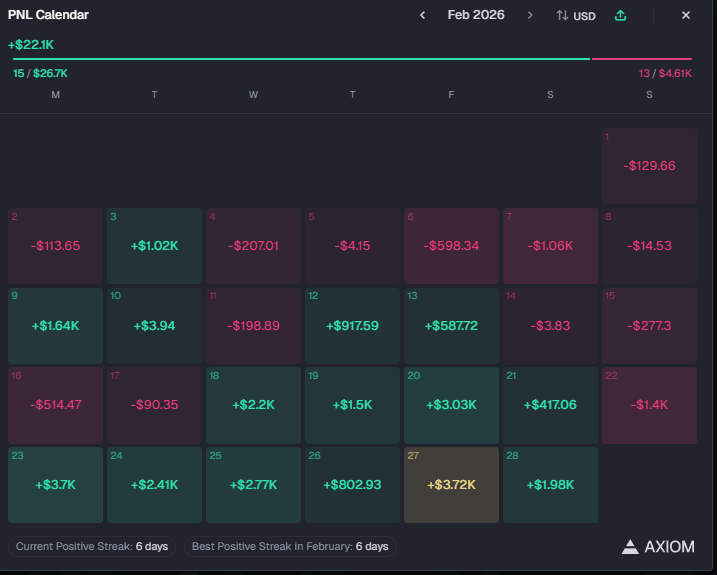
Task: Click the M weekday column header
Action: pos(55,95)
